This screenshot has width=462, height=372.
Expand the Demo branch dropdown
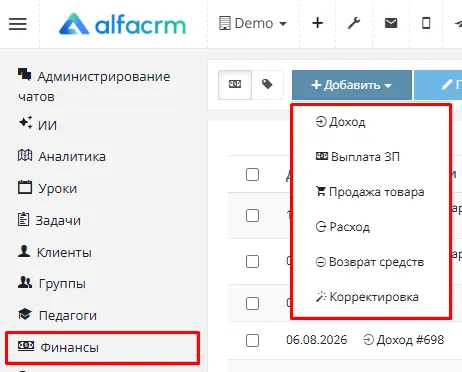coord(253,23)
